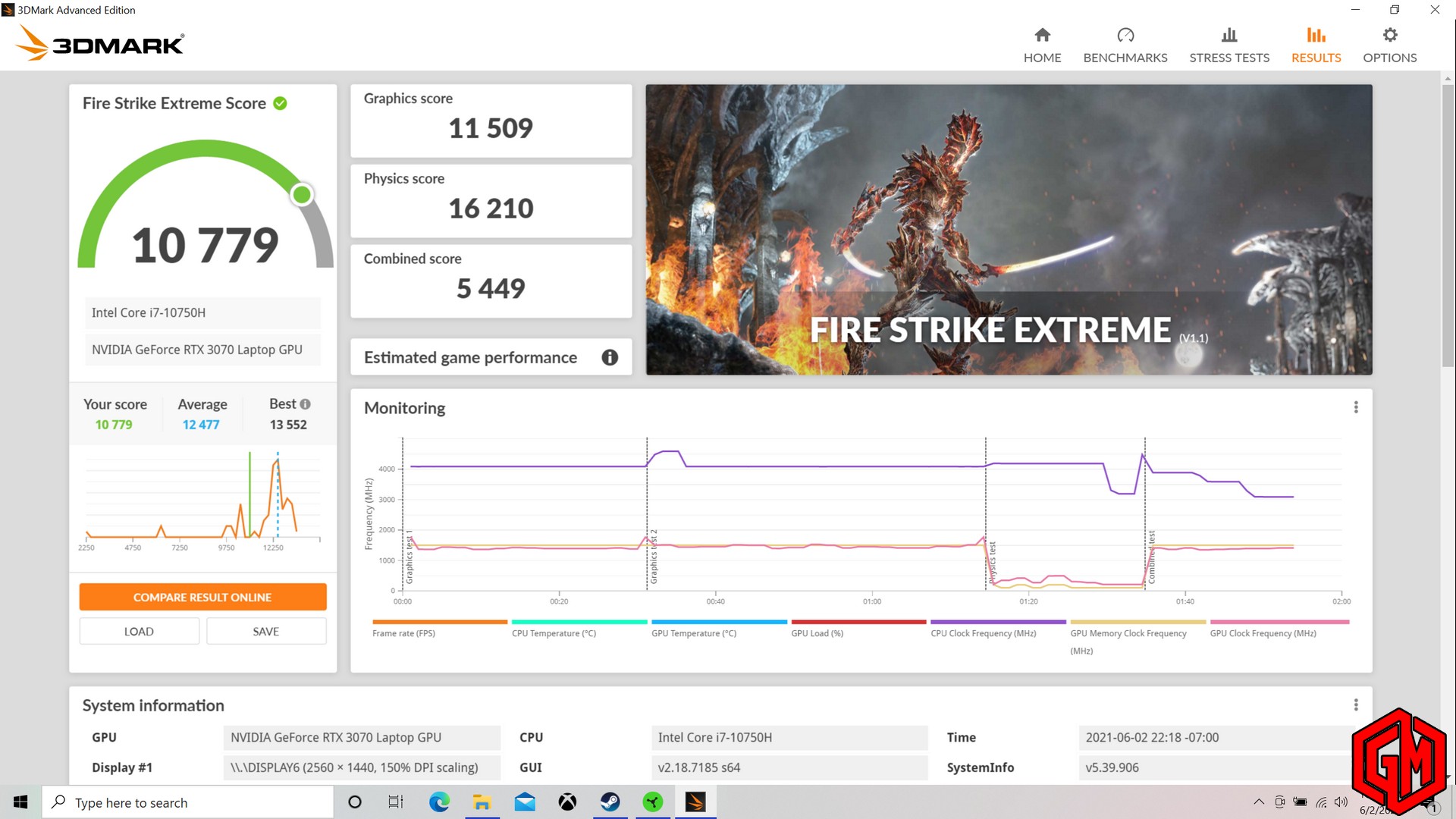This screenshot has height=819, width=1456.
Task: Click the SAVE button
Action: pos(266,631)
